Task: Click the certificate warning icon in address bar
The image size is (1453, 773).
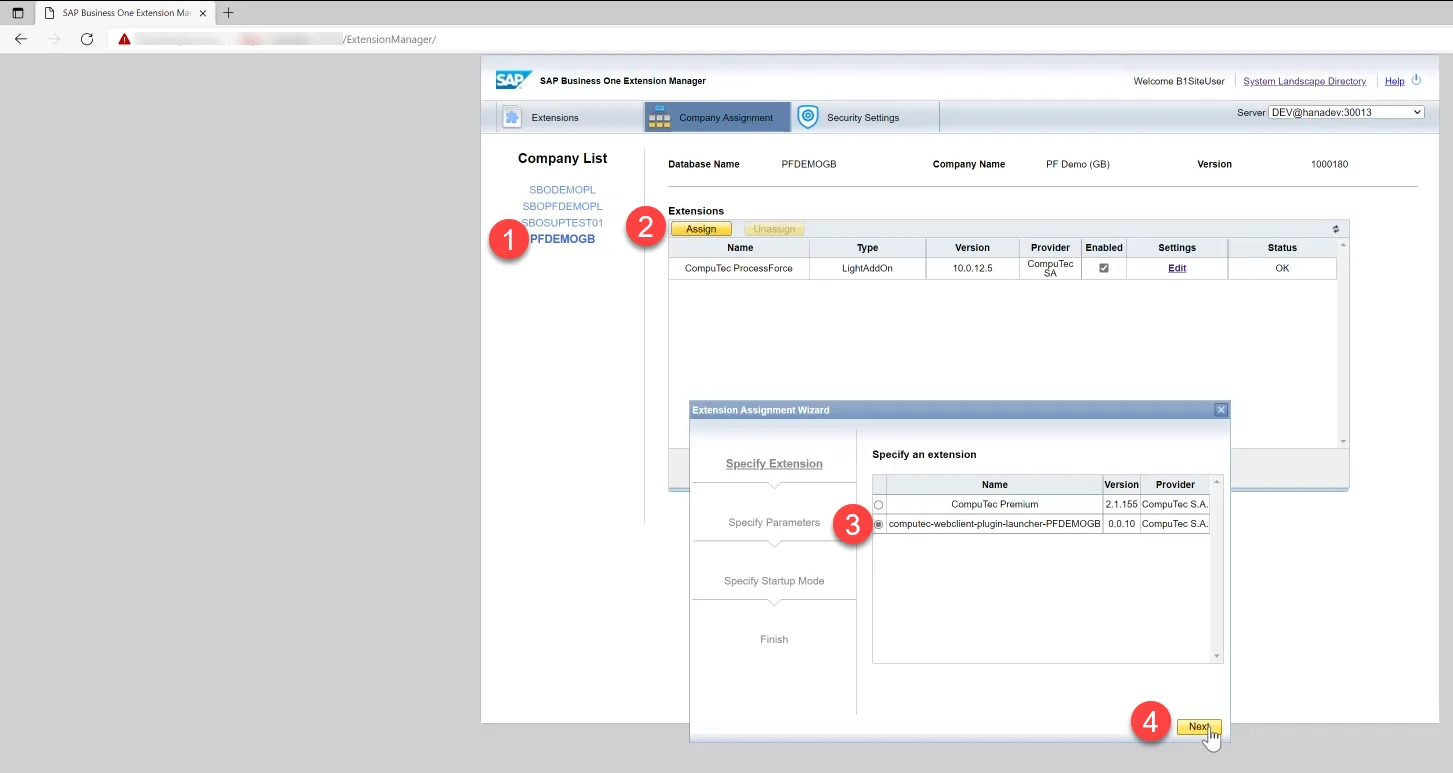Action: (x=124, y=39)
